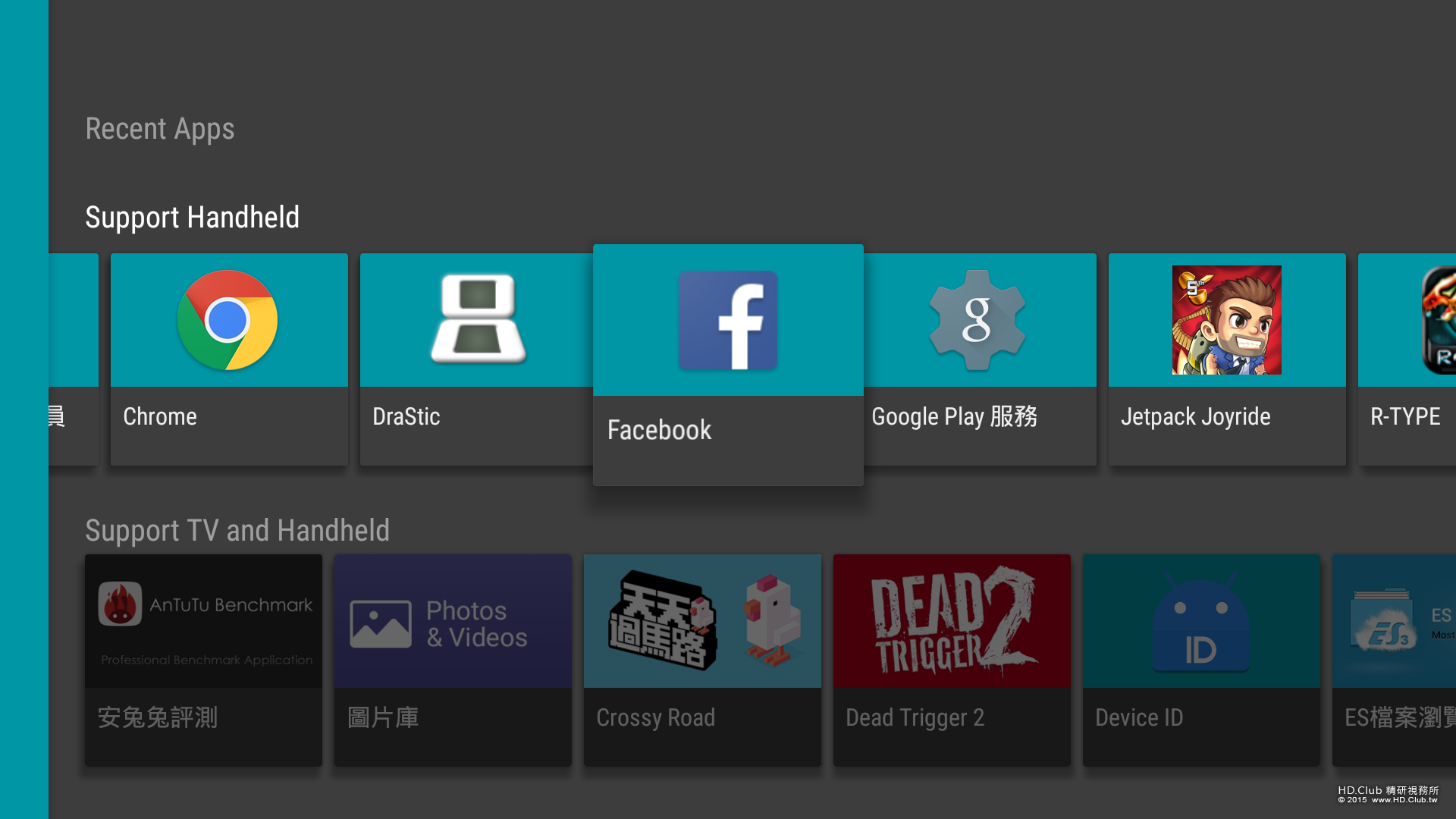Click the ES檔案瀏覽 label
This screenshot has height=819, width=1456.
tap(1400, 717)
